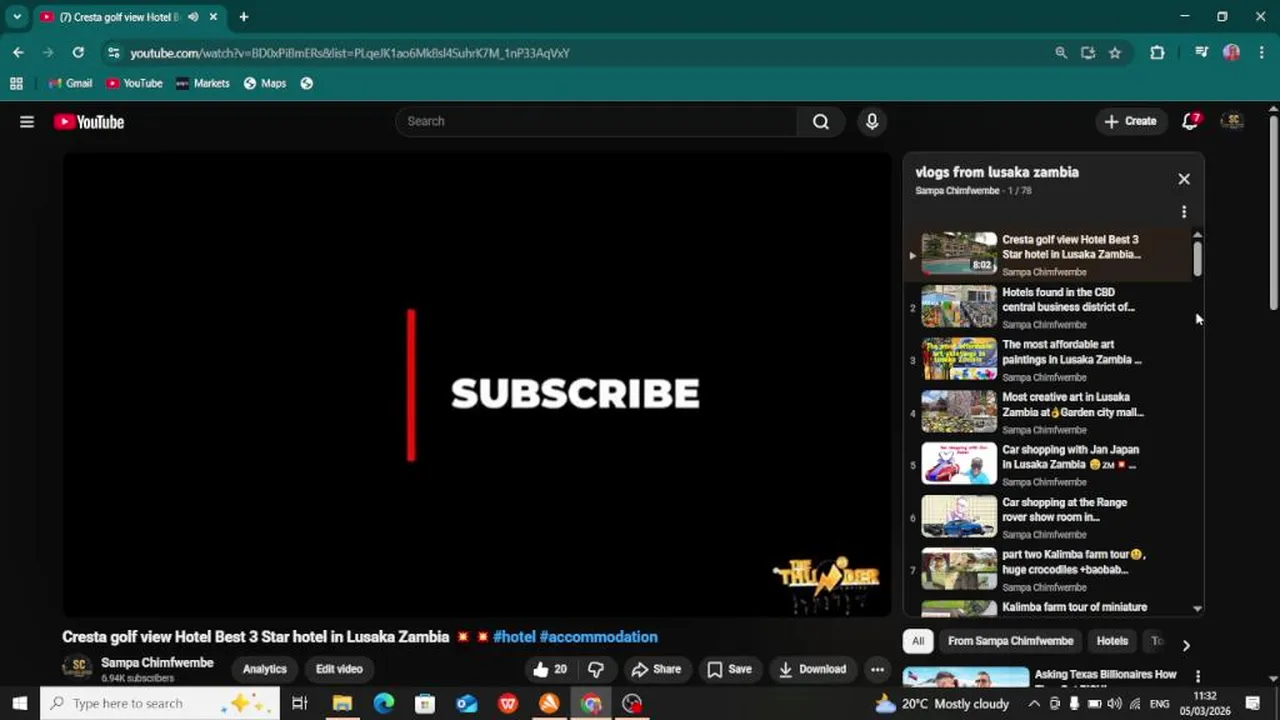
Task: Like the video with thumbs up
Action: [551, 670]
